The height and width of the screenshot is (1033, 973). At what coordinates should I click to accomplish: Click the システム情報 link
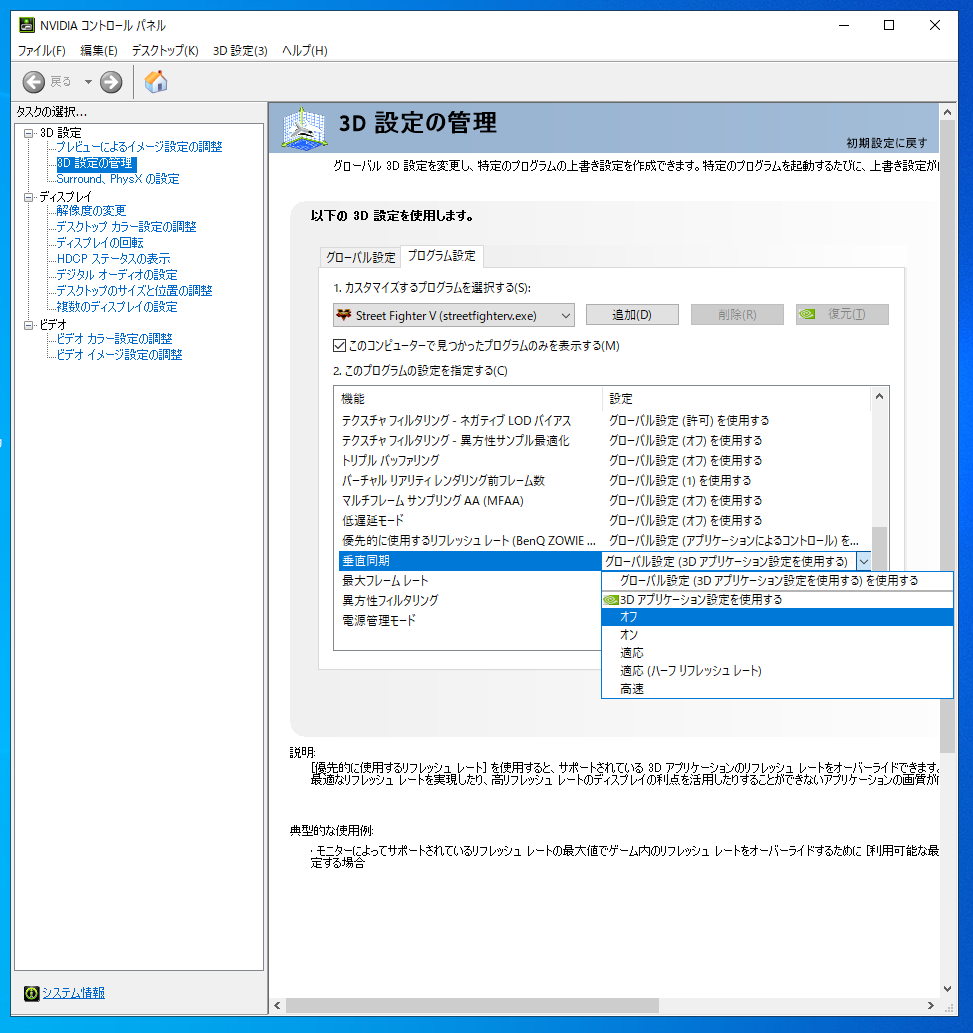pos(74,993)
